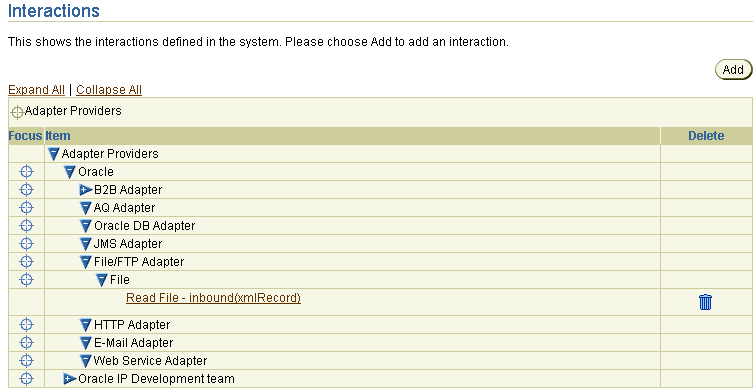Image resolution: width=756 pixels, height=392 pixels.
Task: Collapse the top Adapter Providers node
Action: click(54, 154)
